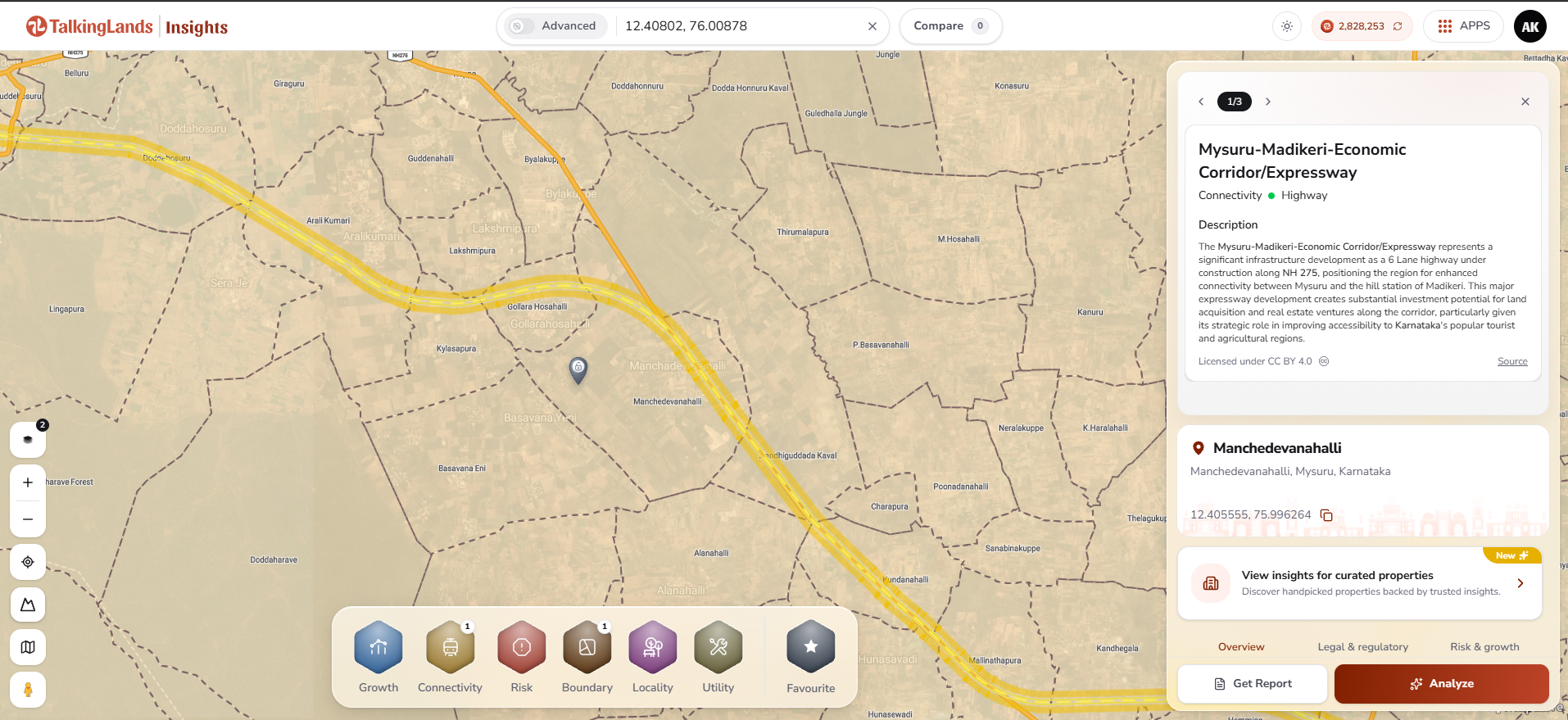Open the Favourite star hexagon
Image resolution: width=1568 pixels, height=720 pixels.
[x=811, y=647]
